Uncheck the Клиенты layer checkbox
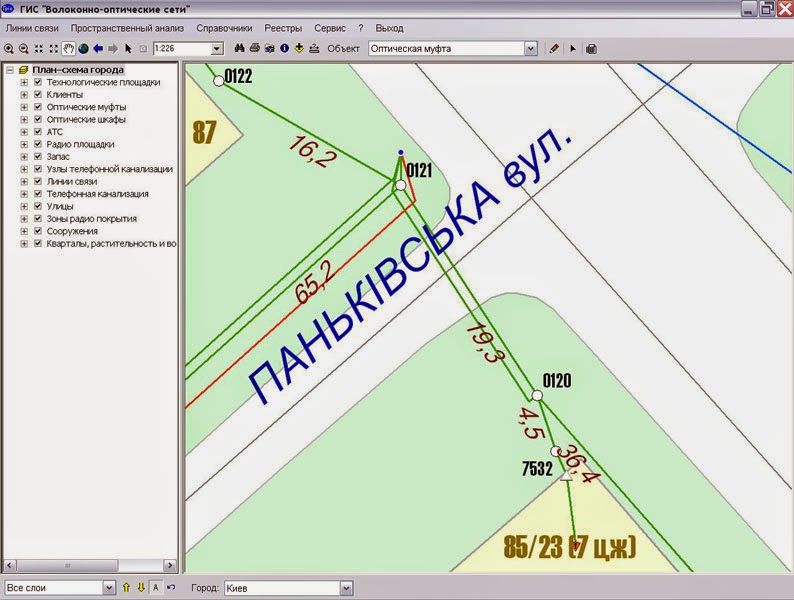The image size is (794, 600). 37,94
